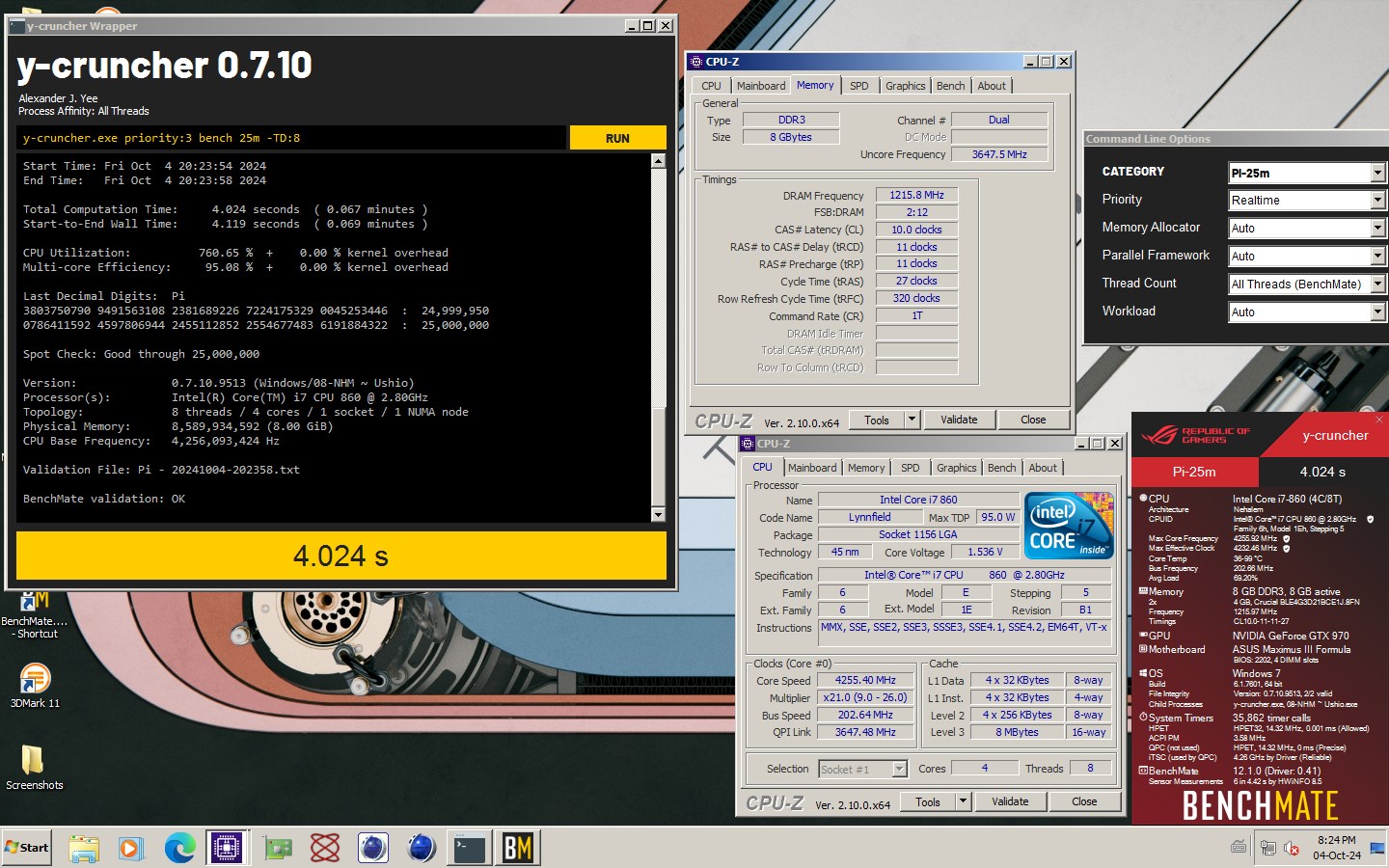Click y-cruncher output scrollbar up arrow
1389x868 pixels.
658,161
